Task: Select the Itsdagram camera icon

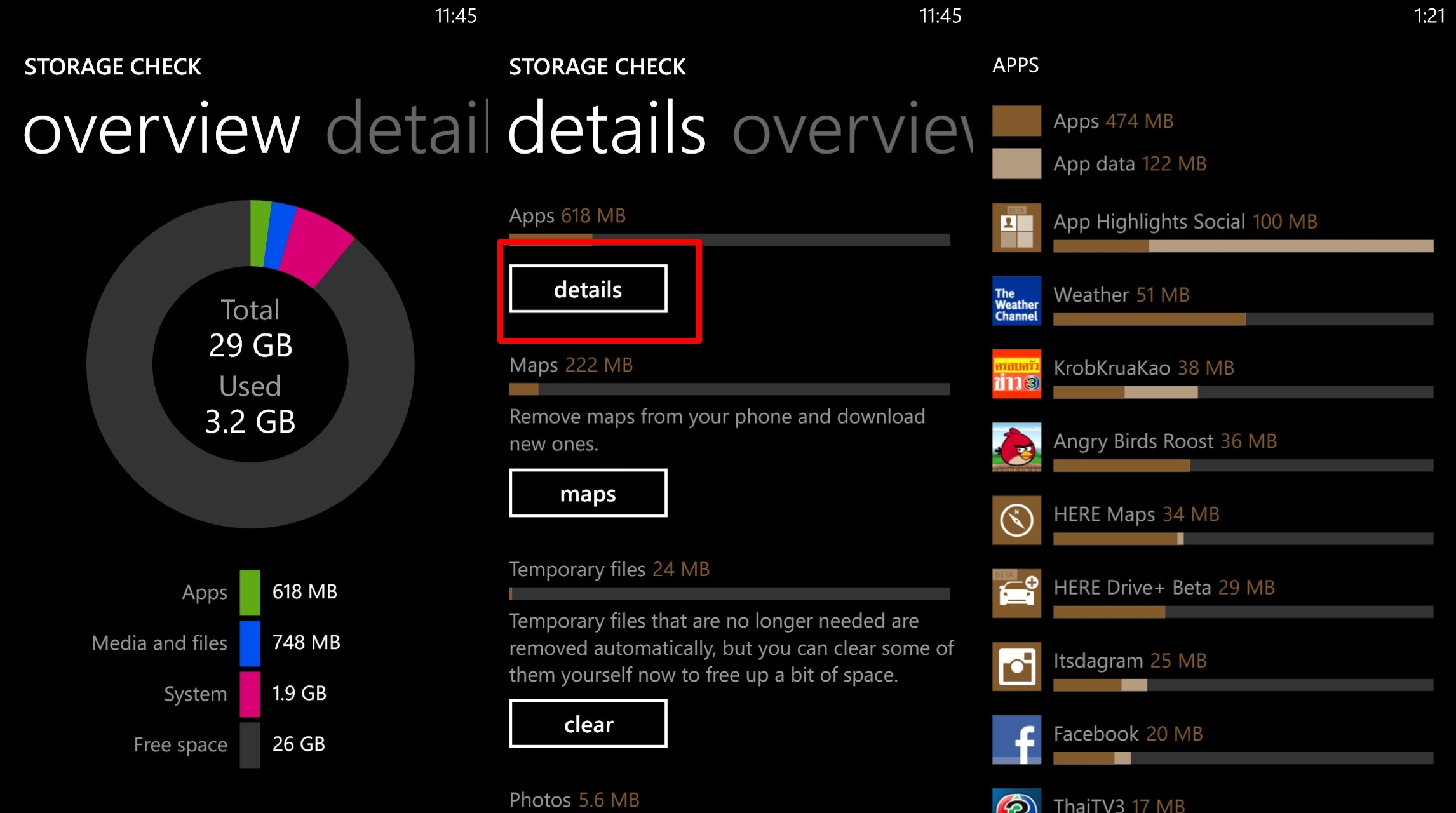Action: click(1016, 666)
